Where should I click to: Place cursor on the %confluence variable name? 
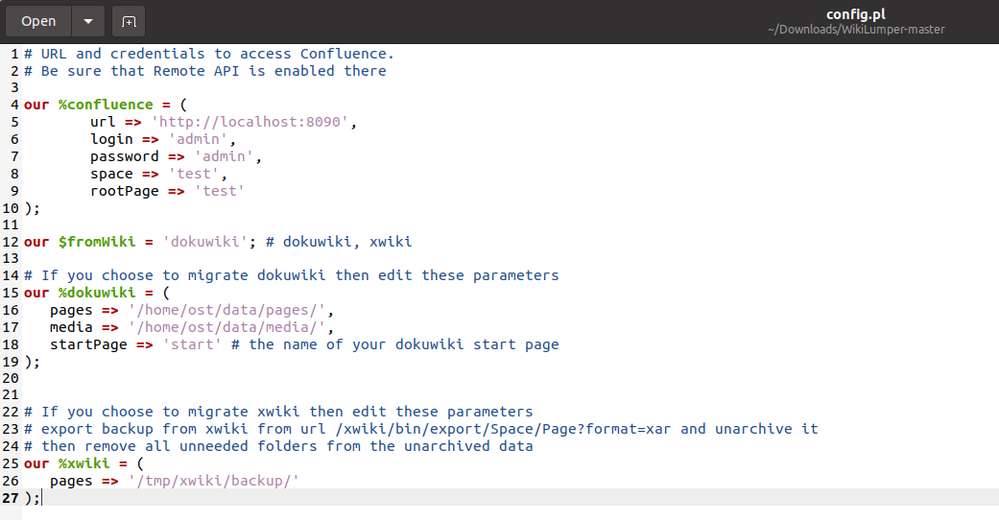[x=106, y=105]
